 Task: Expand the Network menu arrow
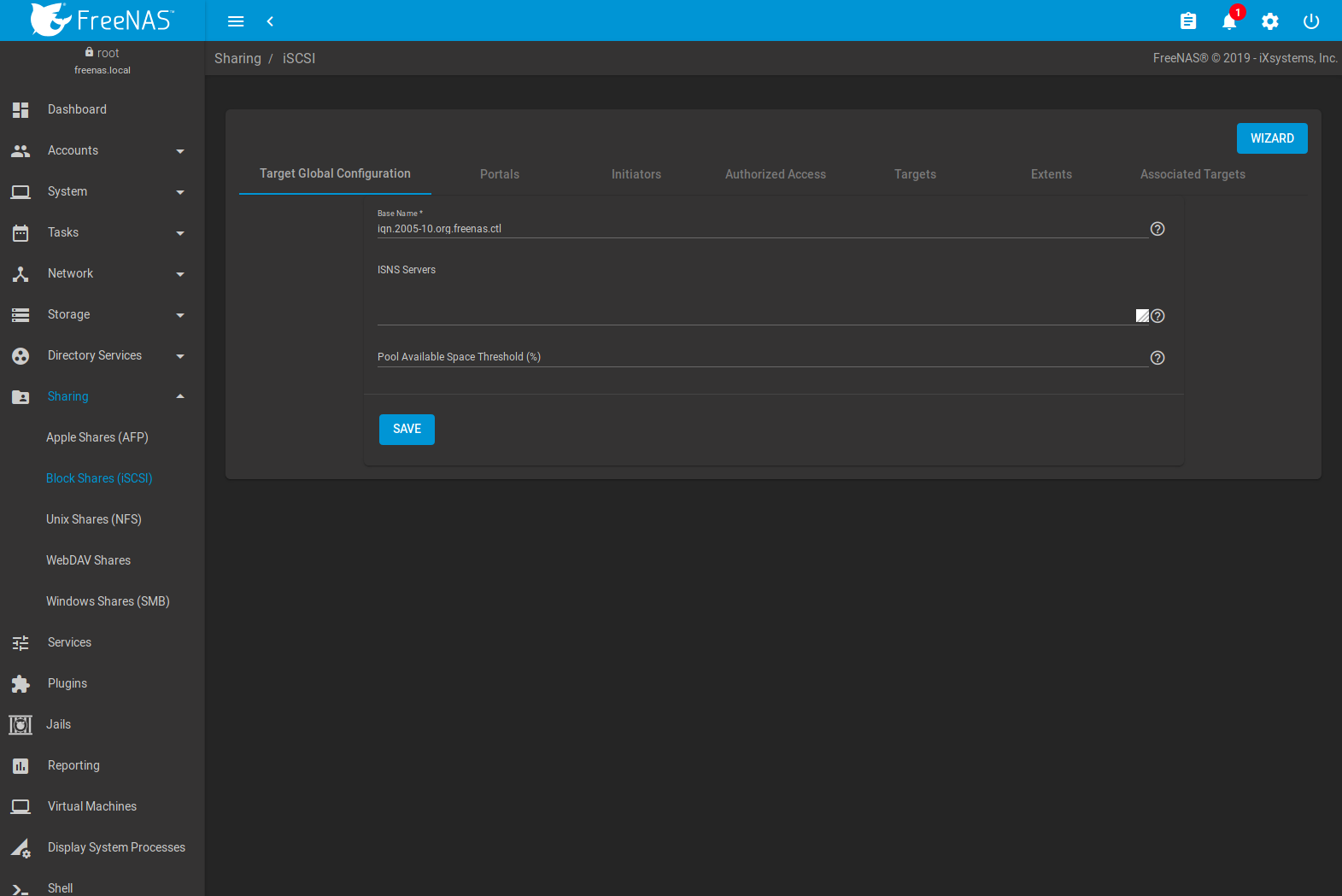180,274
